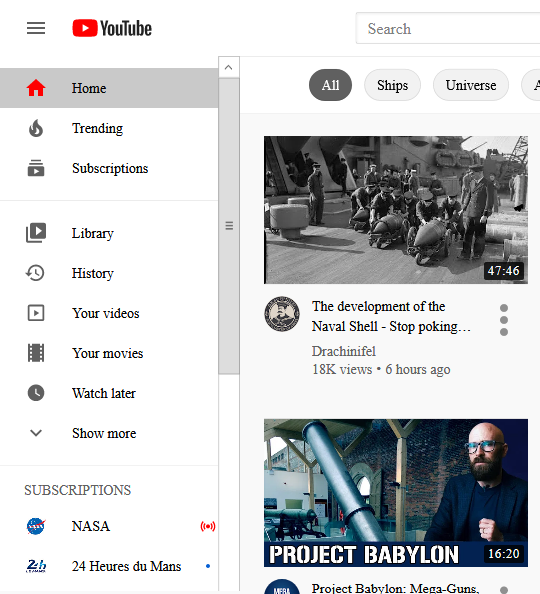Click the red Home icon
The image size is (540, 594).
click(x=36, y=88)
